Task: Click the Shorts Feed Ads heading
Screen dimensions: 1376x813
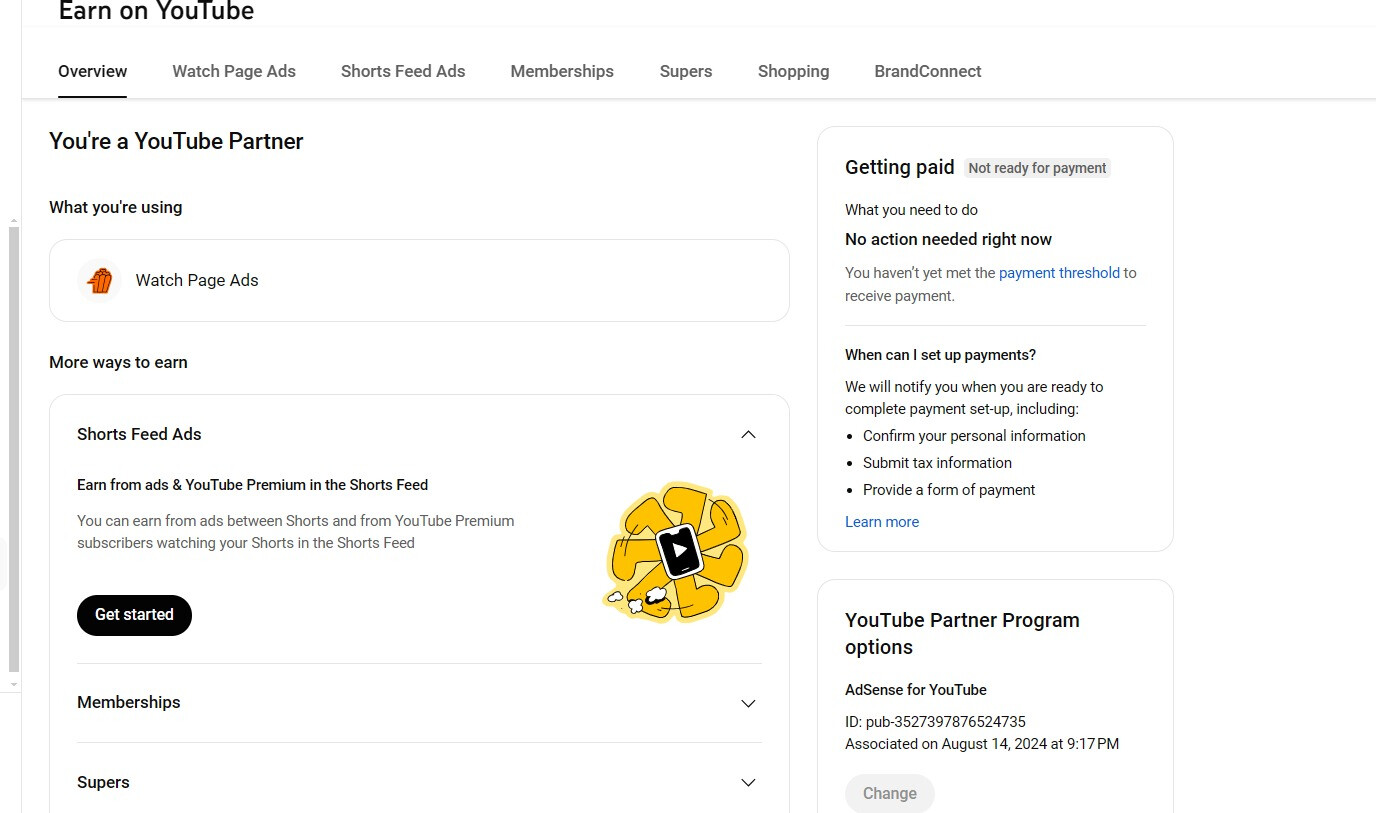Action: click(139, 434)
